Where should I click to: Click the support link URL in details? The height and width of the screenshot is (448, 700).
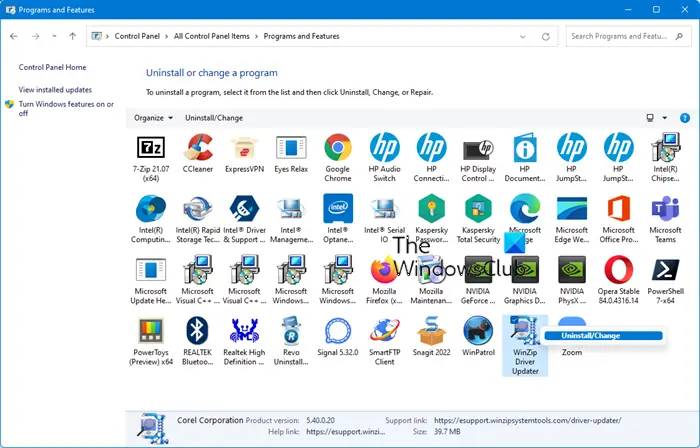[527, 420]
